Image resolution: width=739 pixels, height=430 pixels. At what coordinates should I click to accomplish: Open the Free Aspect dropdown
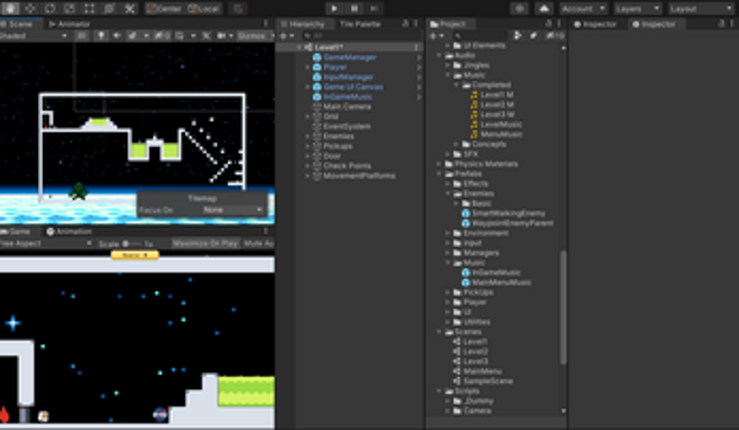click(46, 244)
